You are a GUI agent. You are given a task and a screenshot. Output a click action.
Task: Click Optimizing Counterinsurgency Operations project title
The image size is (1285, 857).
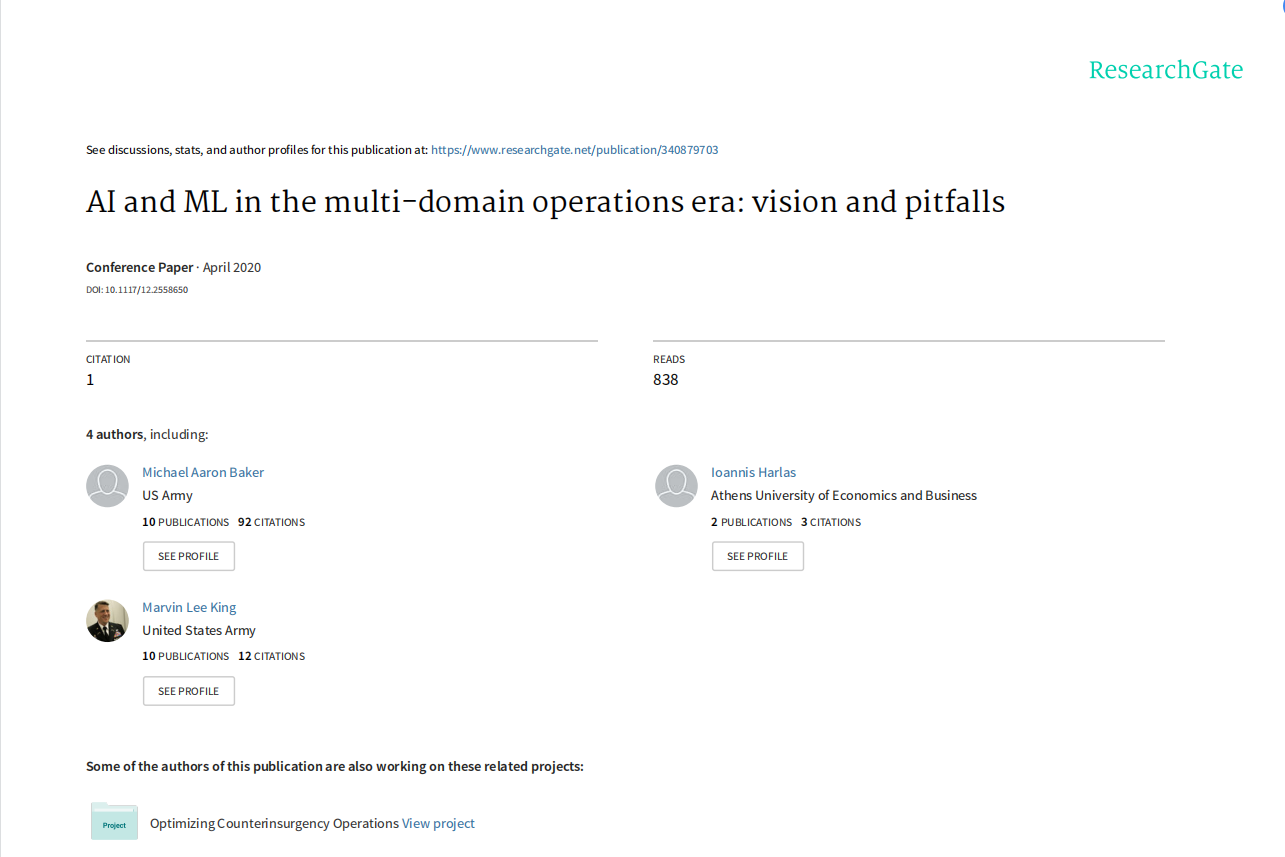pyautogui.click(x=274, y=824)
